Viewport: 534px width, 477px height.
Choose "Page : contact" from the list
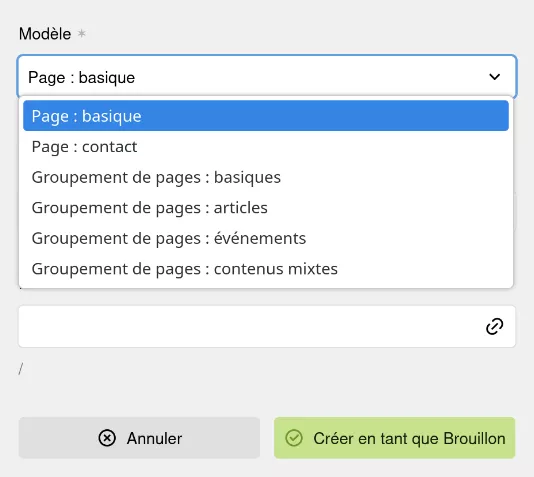(266, 147)
